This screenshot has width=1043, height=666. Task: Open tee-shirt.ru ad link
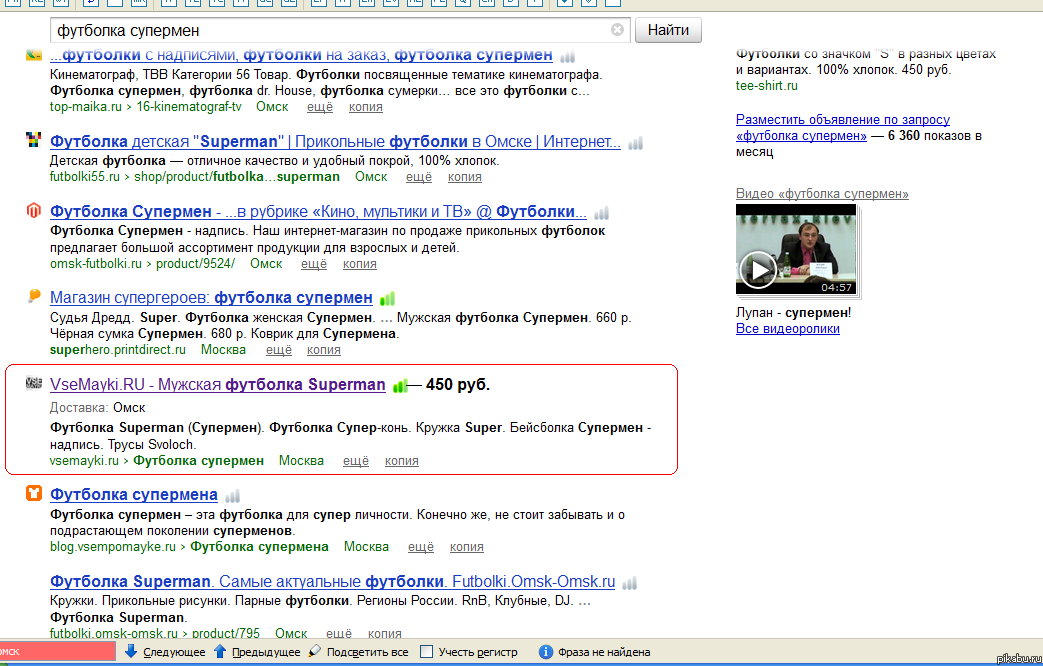[x=766, y=86]
